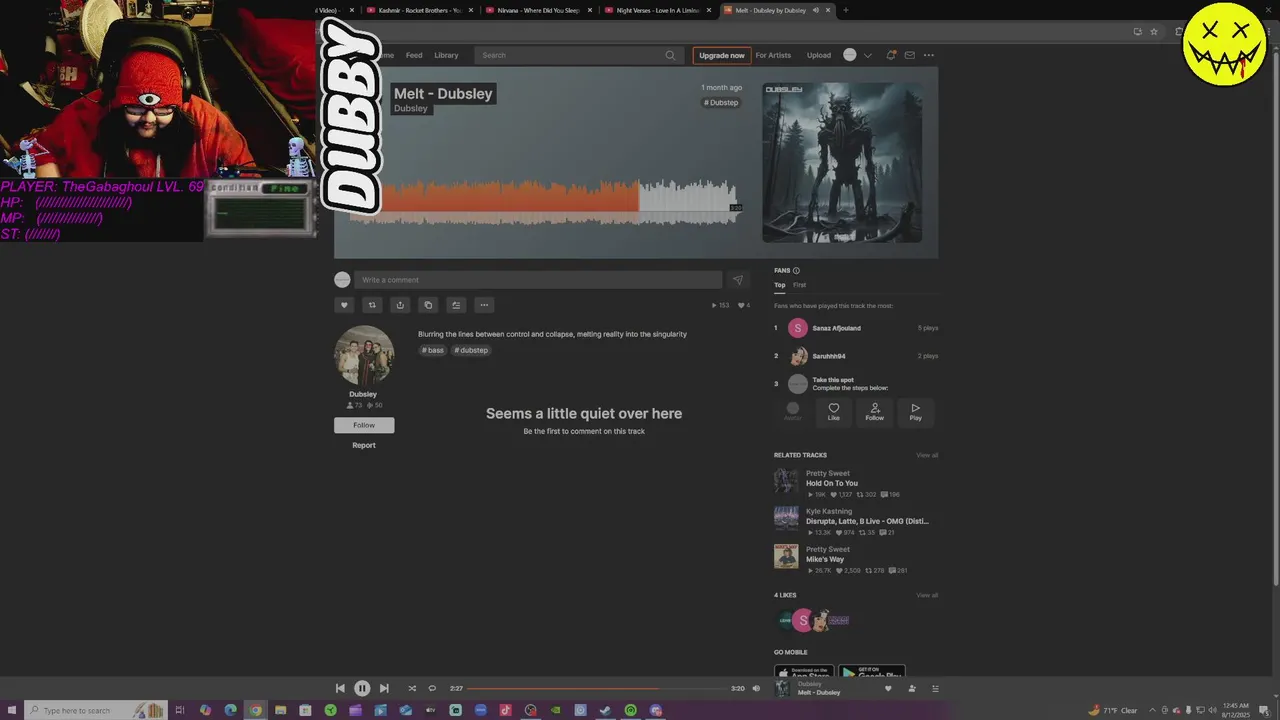Image resolution: width=1280 pixels, height=720 pixels.
Task: Open the Upload page
Action: [x=819, y=55]
